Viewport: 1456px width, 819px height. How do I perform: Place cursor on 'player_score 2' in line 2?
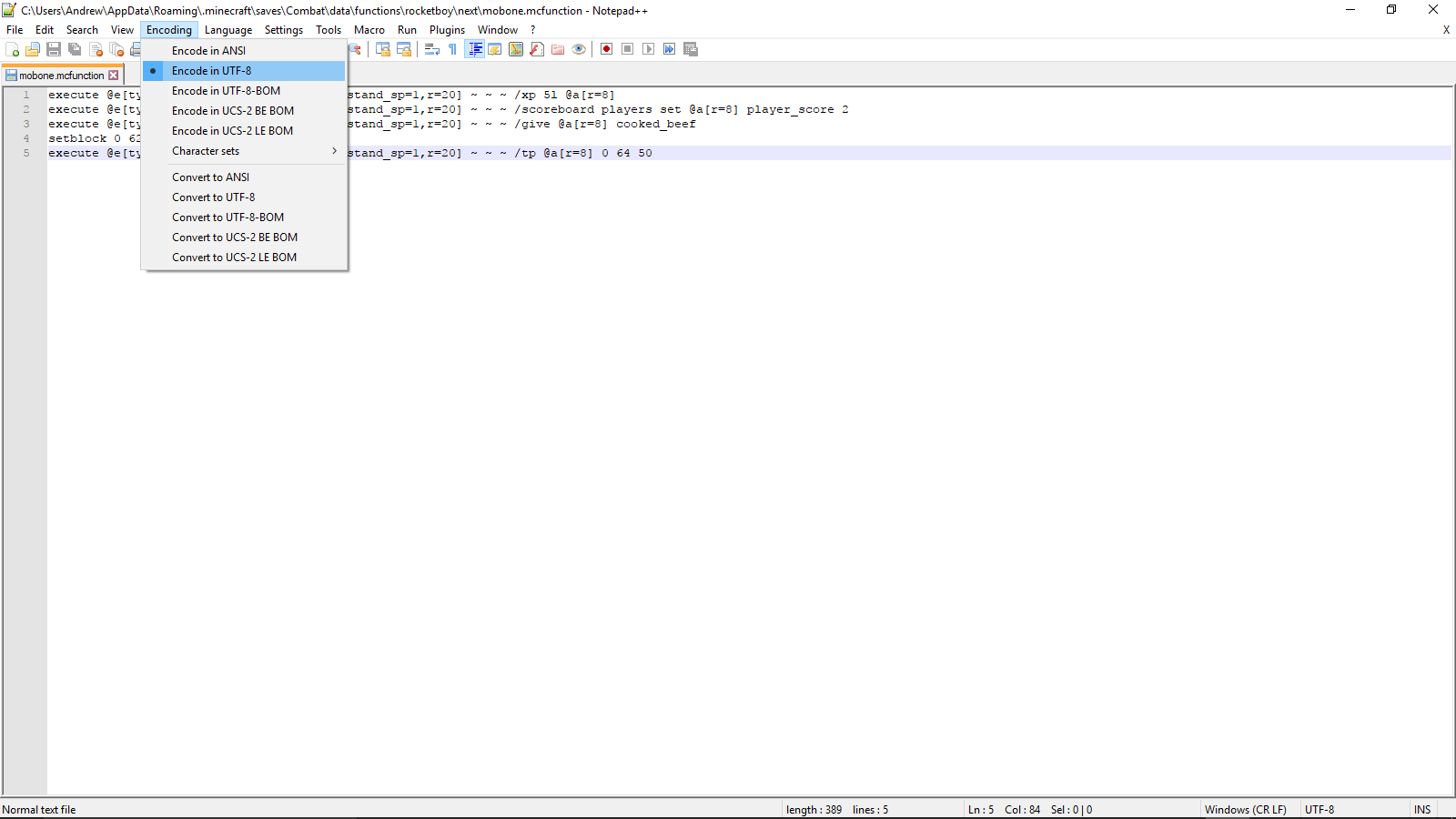coord(797,109)
